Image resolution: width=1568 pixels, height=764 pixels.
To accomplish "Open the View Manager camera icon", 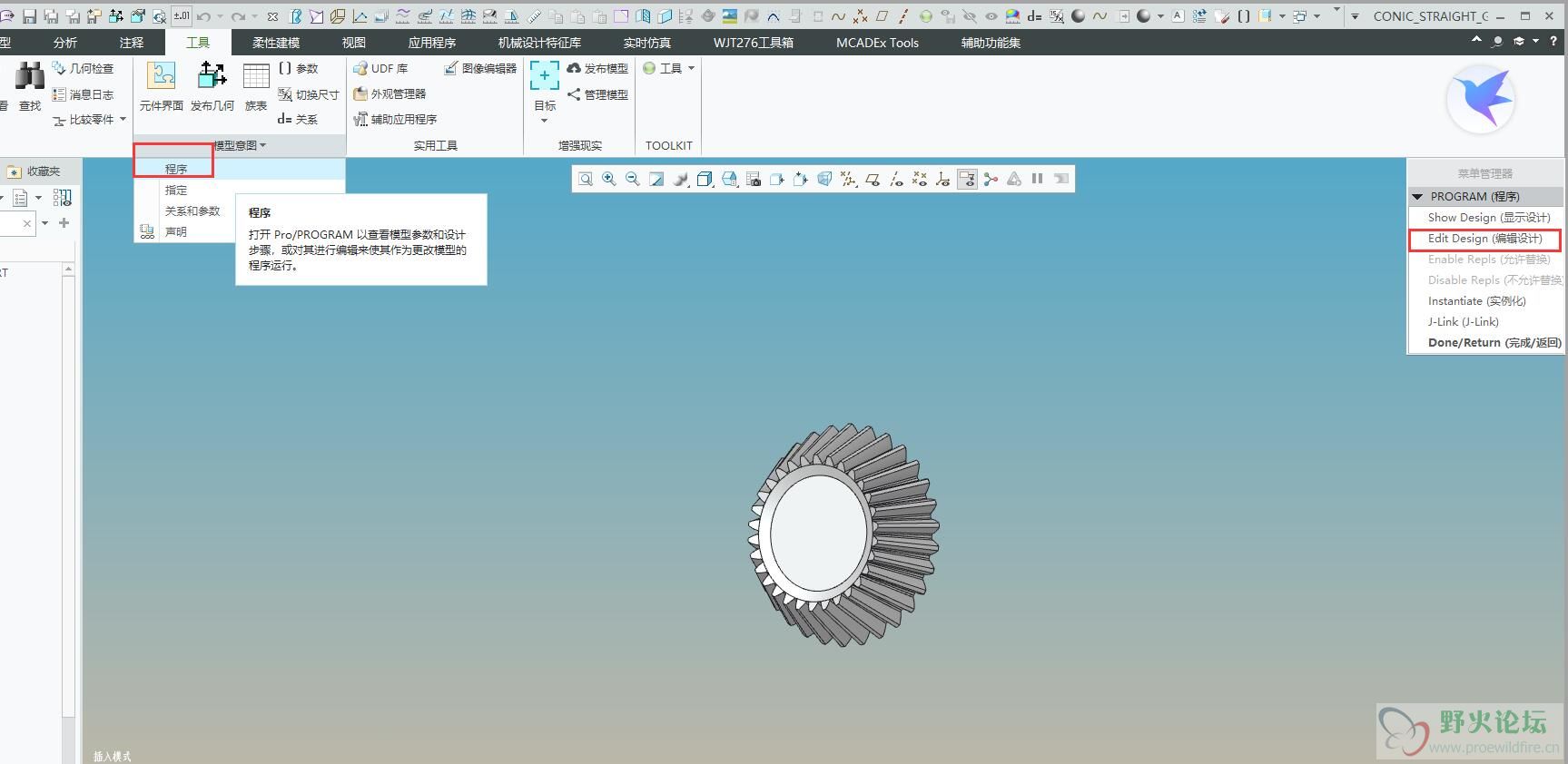I will click(x=754, y=179).
